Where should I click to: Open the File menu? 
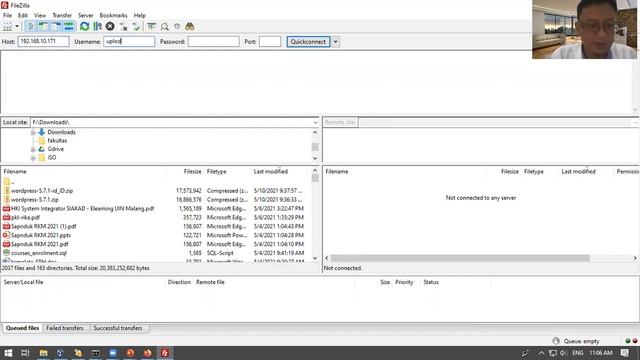[x=7, y=15]
